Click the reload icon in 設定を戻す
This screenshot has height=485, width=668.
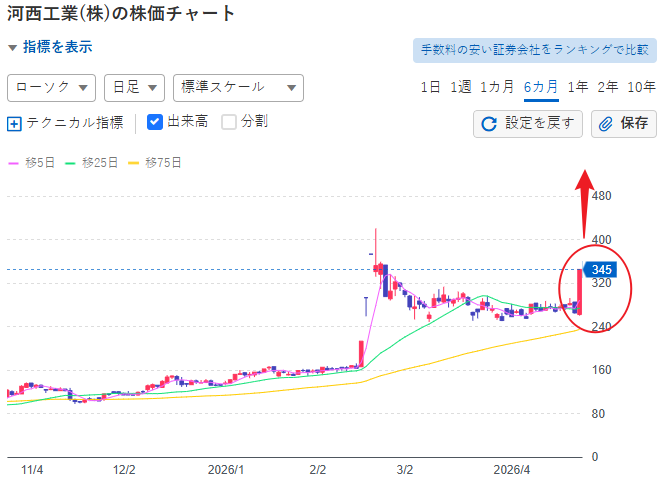point(489,124)
